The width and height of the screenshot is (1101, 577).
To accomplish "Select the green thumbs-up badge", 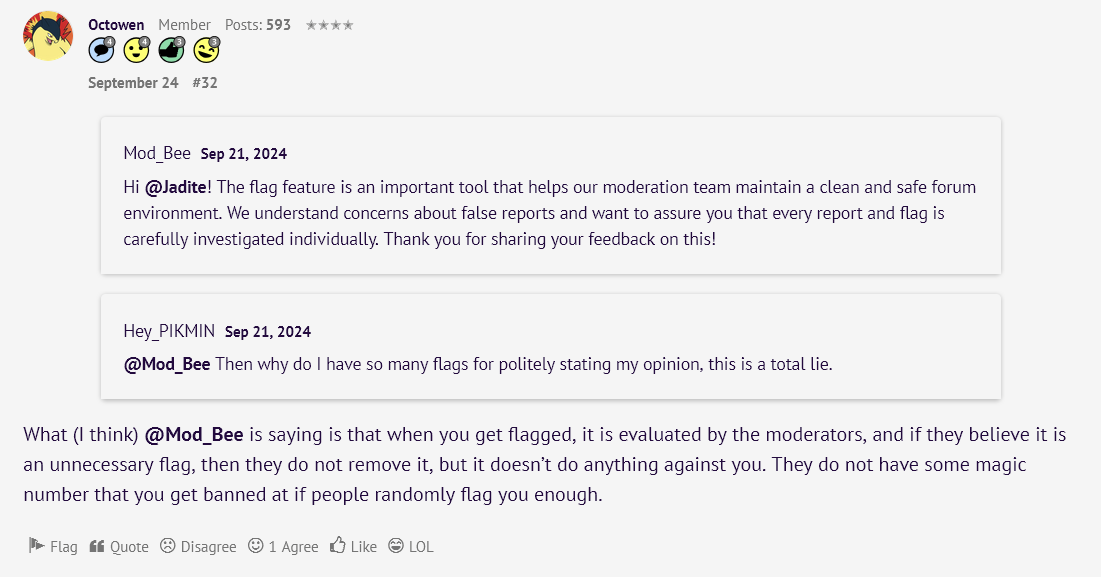I will [x=172, y=51].
